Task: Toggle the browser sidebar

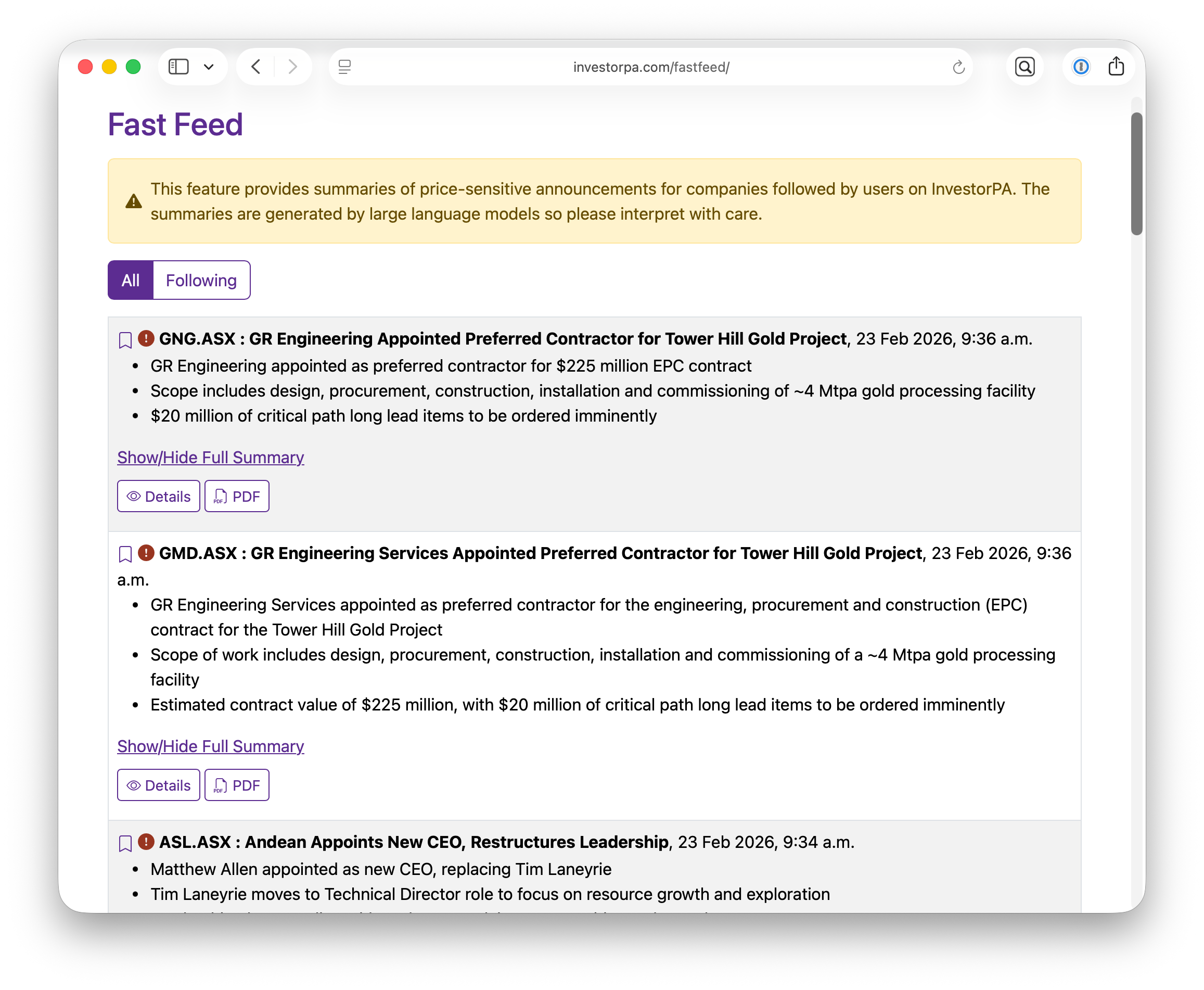Action: 178,67
